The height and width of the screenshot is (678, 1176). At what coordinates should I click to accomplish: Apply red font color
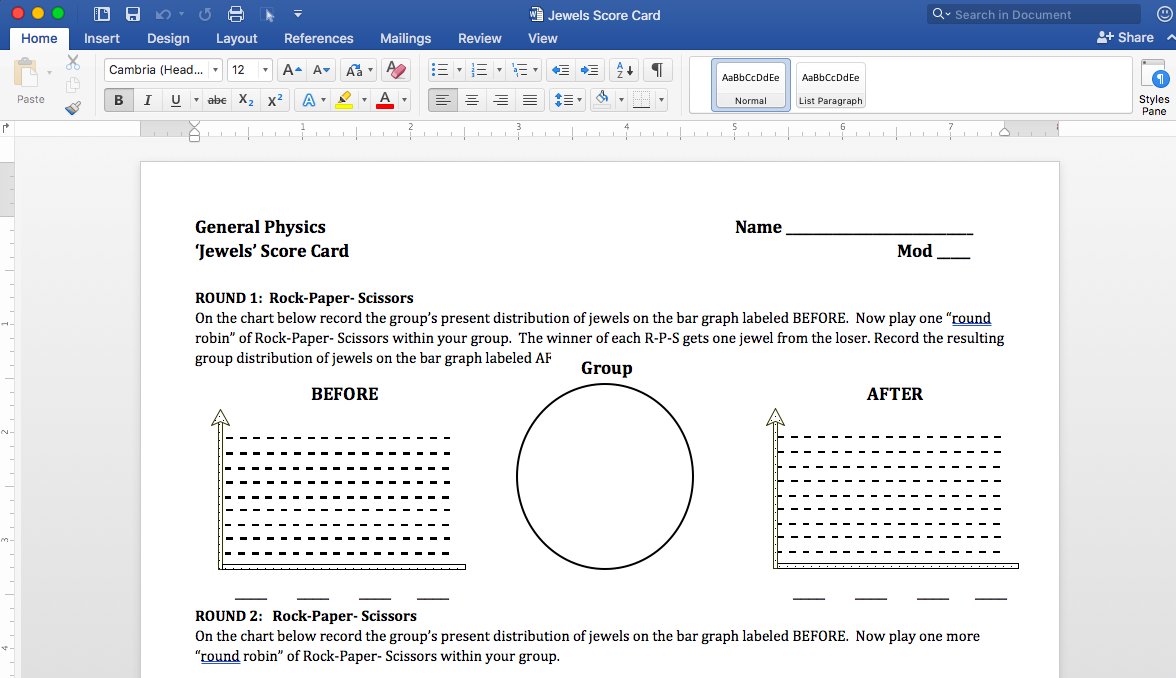[x=385, y=100]
